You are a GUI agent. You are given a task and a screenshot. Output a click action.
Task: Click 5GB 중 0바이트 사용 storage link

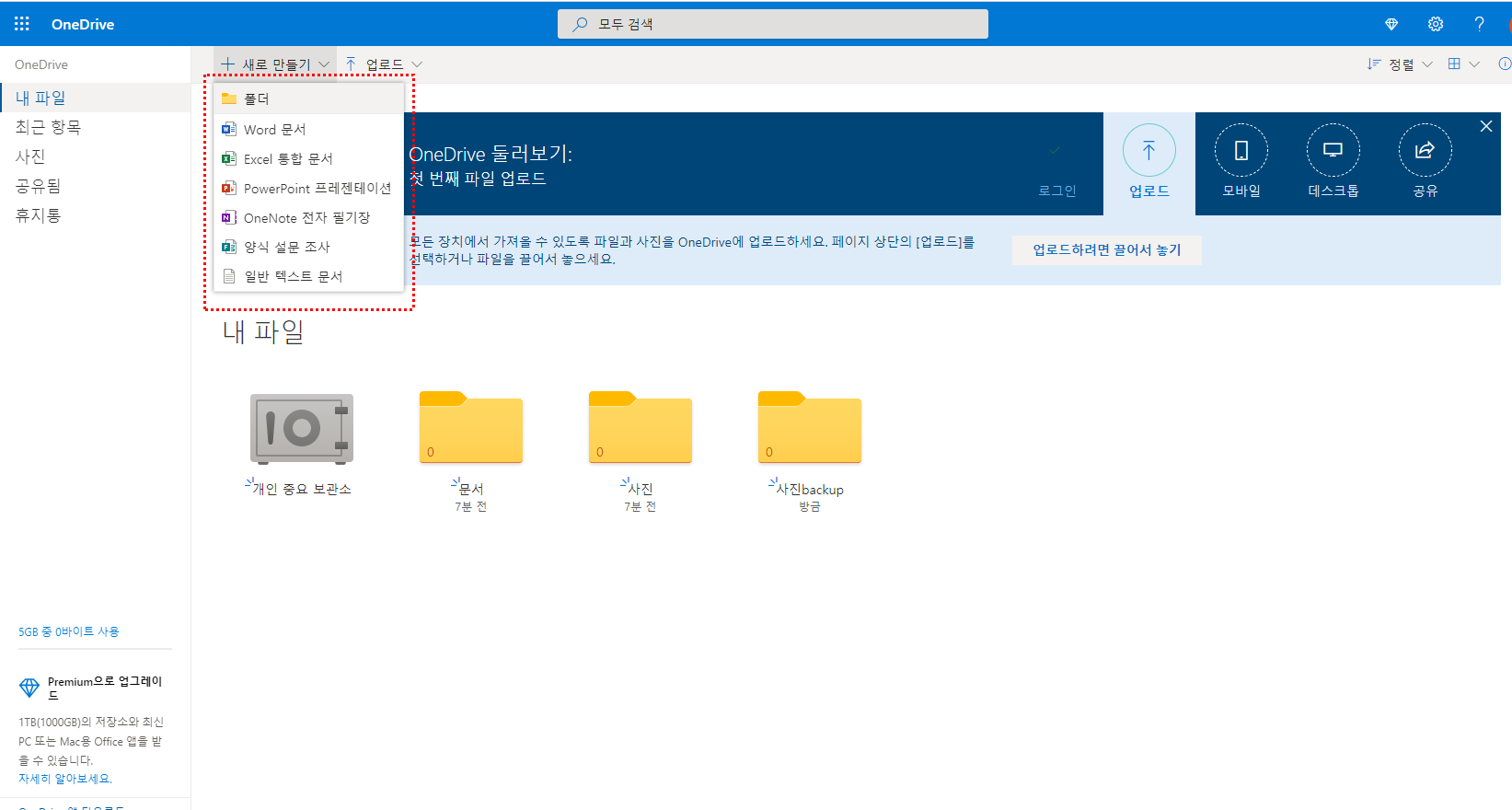(x=69, y=631)
